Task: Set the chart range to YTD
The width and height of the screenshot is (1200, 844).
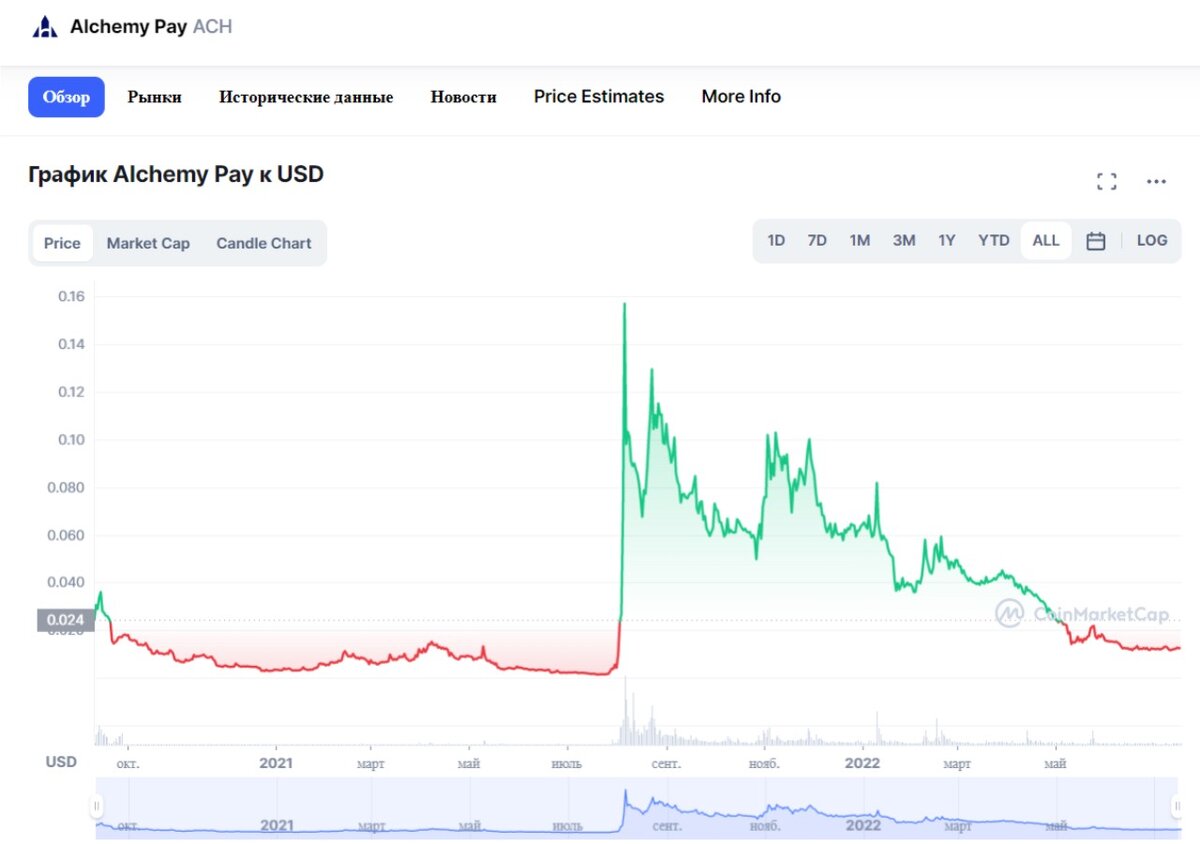Action: tap(994, 241)
